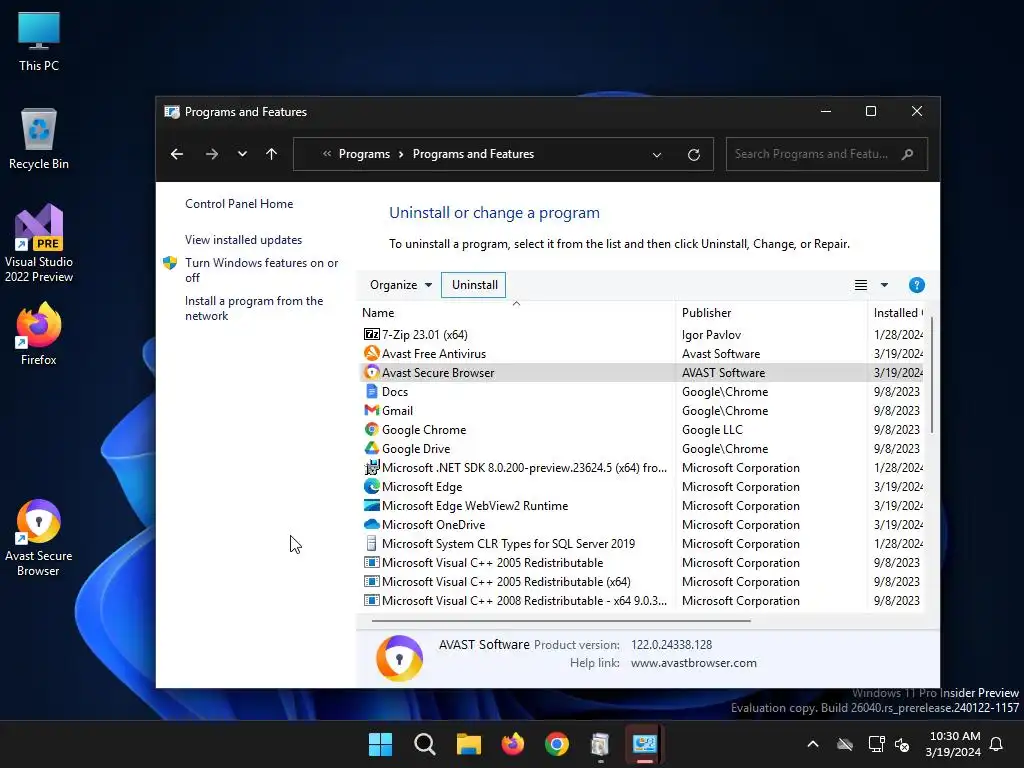Open the Windows Start button

click(380, 744)
